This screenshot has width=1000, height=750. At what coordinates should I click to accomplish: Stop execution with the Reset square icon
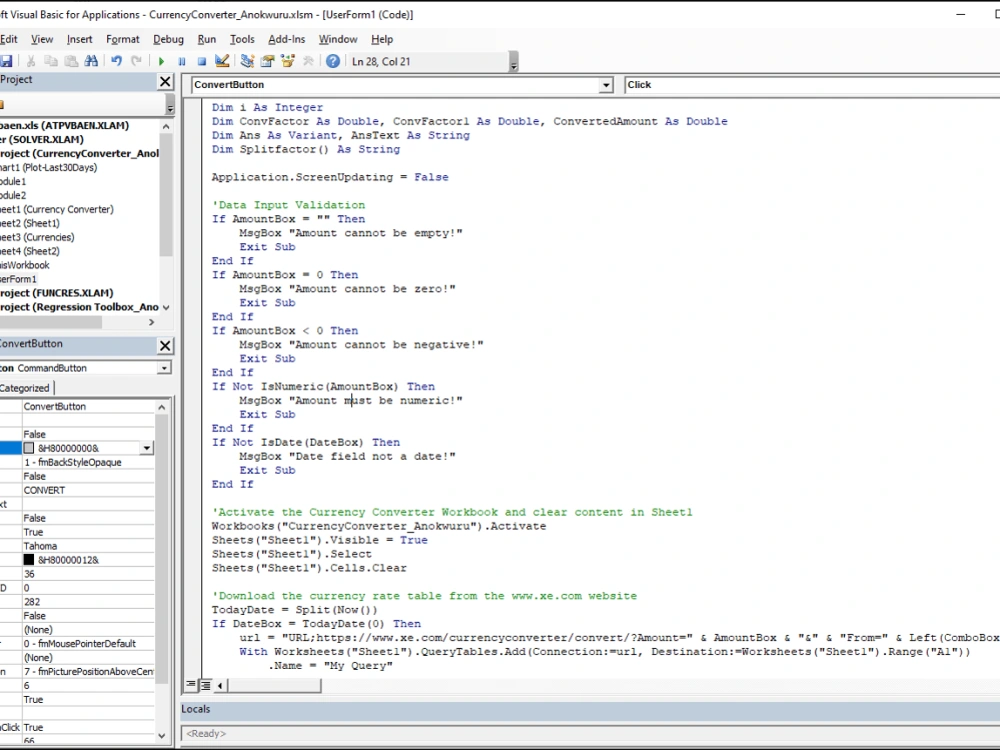coord(201,61)
